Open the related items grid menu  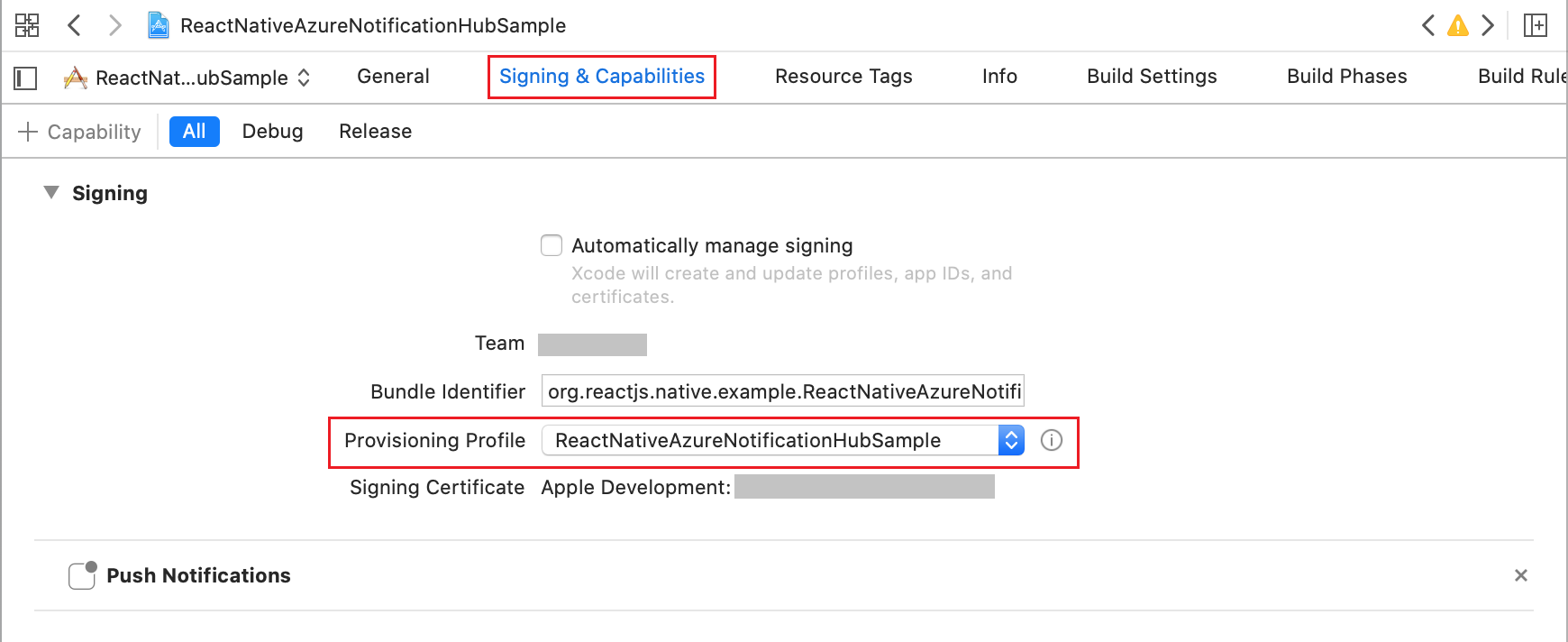(27, 25)
